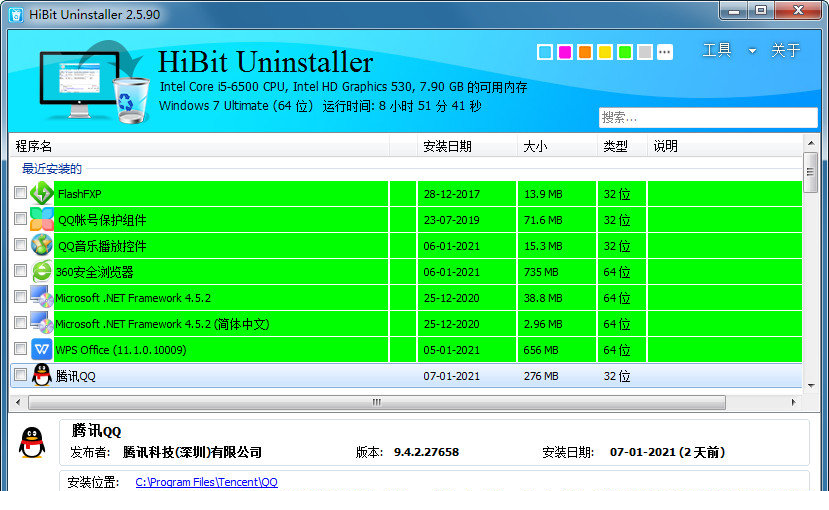
Task: Check the 腾讯QQ checkbox
Action: [x=20, y=375]
